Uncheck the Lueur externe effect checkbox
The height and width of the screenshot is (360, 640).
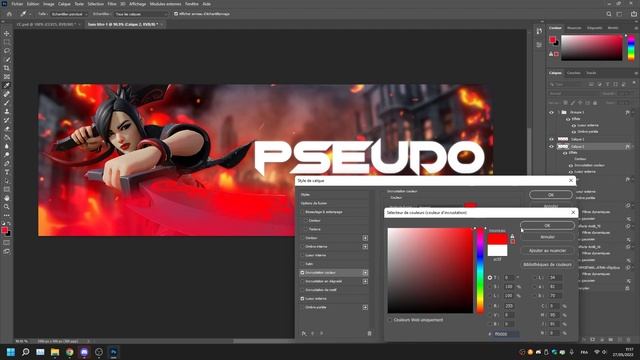(x=302, y=299)
